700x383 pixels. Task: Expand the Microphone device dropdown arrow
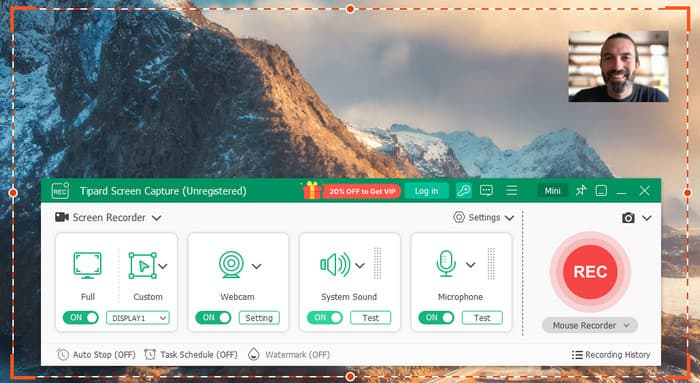[471, 265]
